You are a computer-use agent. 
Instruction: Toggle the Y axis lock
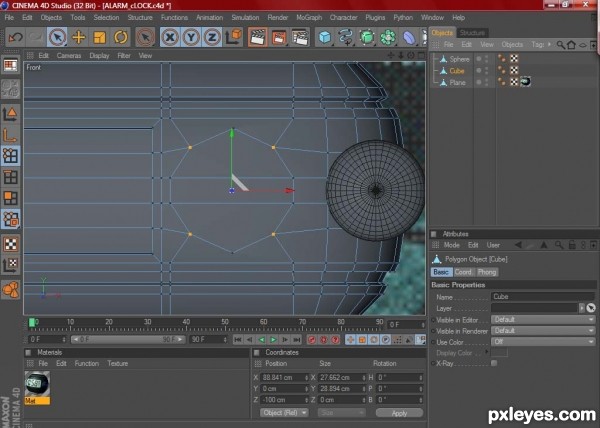191,37
